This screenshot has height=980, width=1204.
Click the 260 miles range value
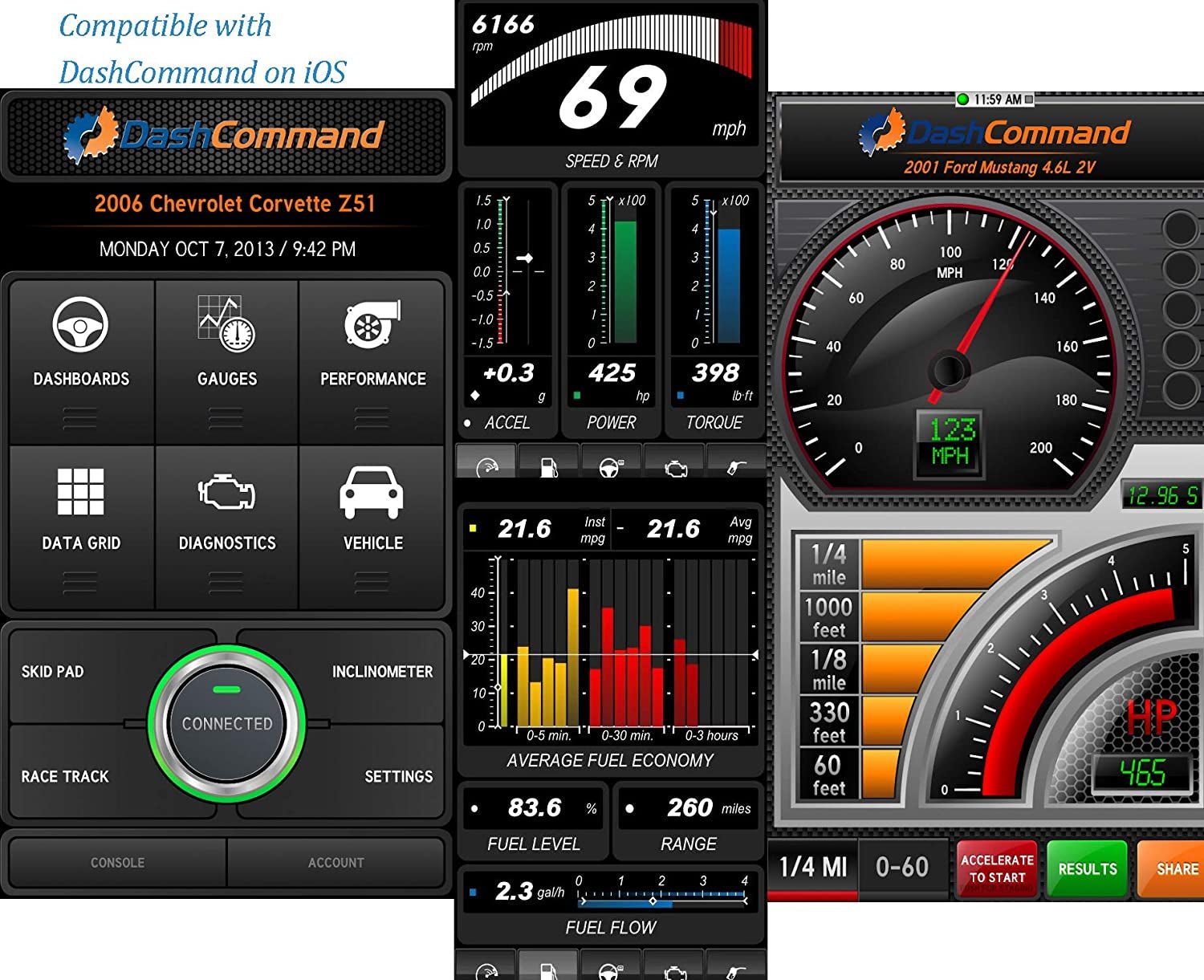click(x=689, y=807)
